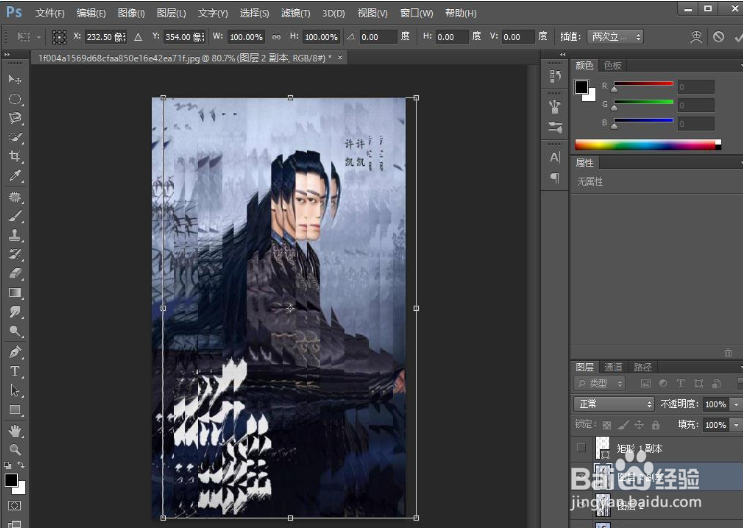This screenshot has height=528, width=743.
Task: Select the Dodge tool
Action: coord(15,331)
